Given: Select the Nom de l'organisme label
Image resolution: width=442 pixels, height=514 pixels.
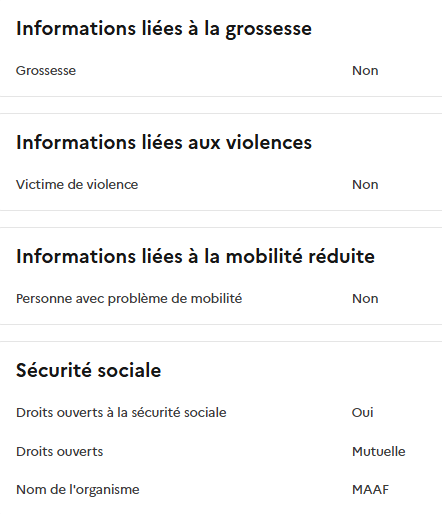Looking at the screenshot, I should coord(78,490).
